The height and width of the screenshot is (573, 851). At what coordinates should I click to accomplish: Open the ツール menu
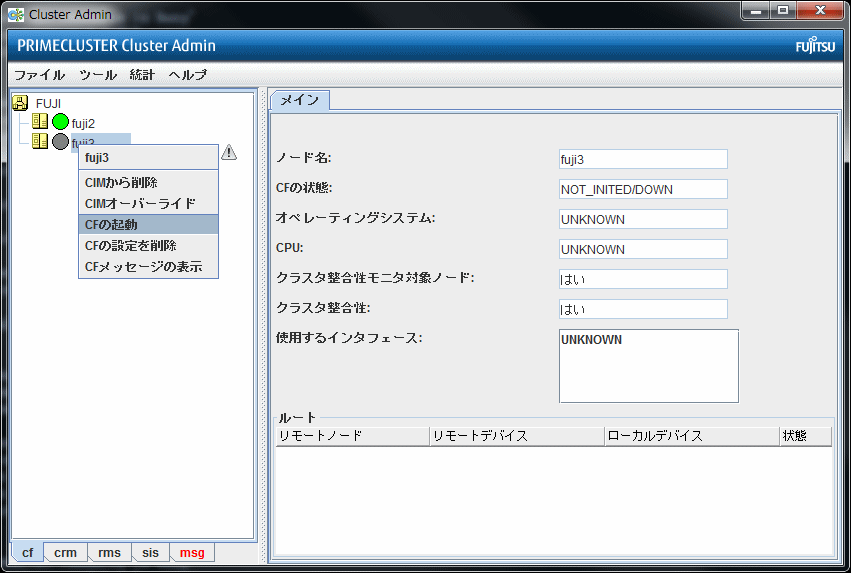tap(98, 75)
